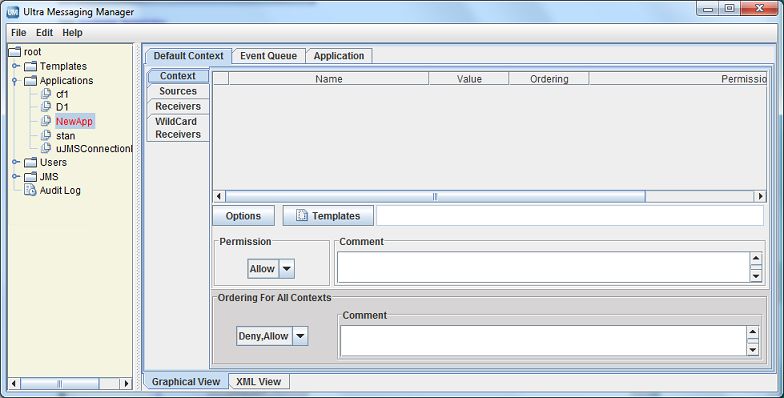Screen dimensions: 784x398
Task: Select the cf1 tree item label
Action: click(62, 94)
